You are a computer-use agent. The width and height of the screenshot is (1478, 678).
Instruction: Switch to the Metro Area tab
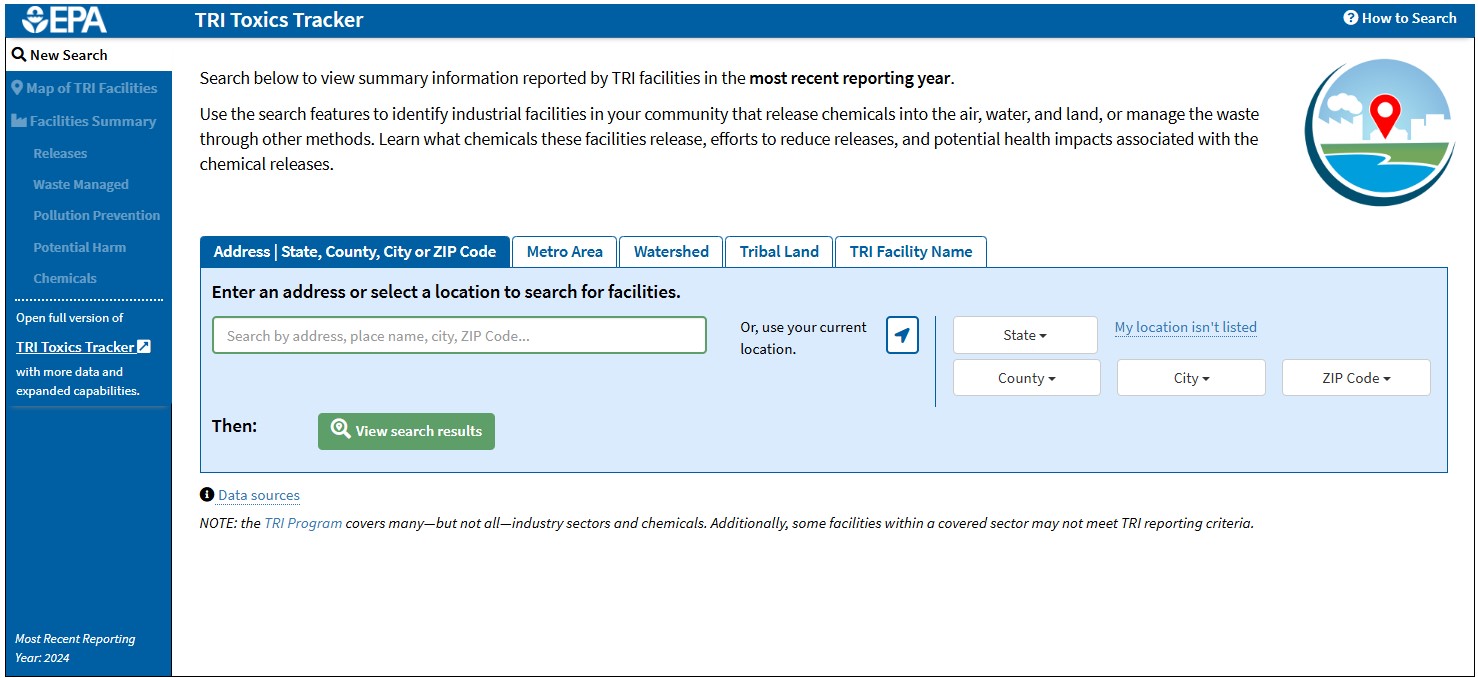point(564,251)
